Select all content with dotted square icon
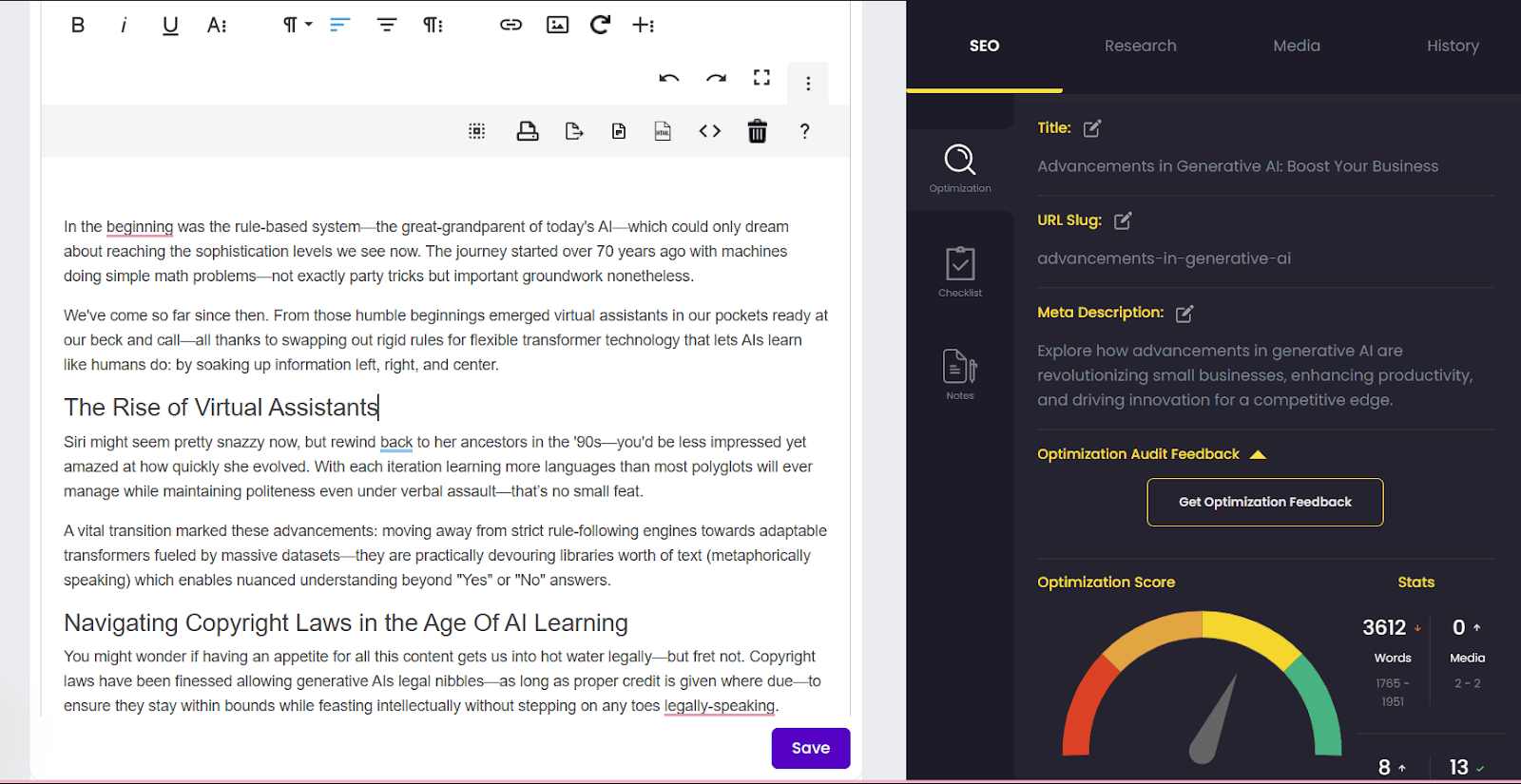The width and height of the screenshot is (1521, 784). (477, 131)
